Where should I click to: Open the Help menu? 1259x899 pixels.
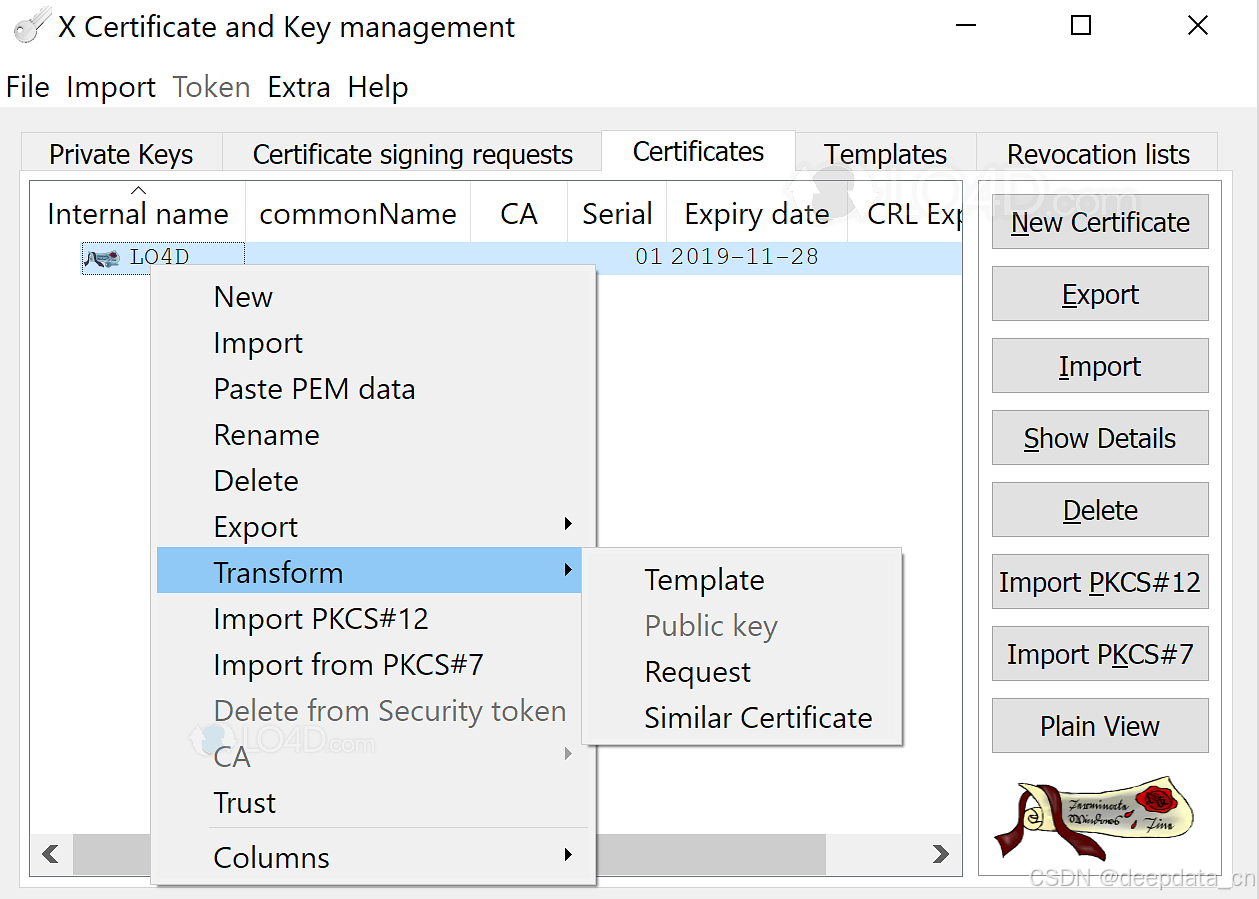pyautogui.click(x=378, y=87)
